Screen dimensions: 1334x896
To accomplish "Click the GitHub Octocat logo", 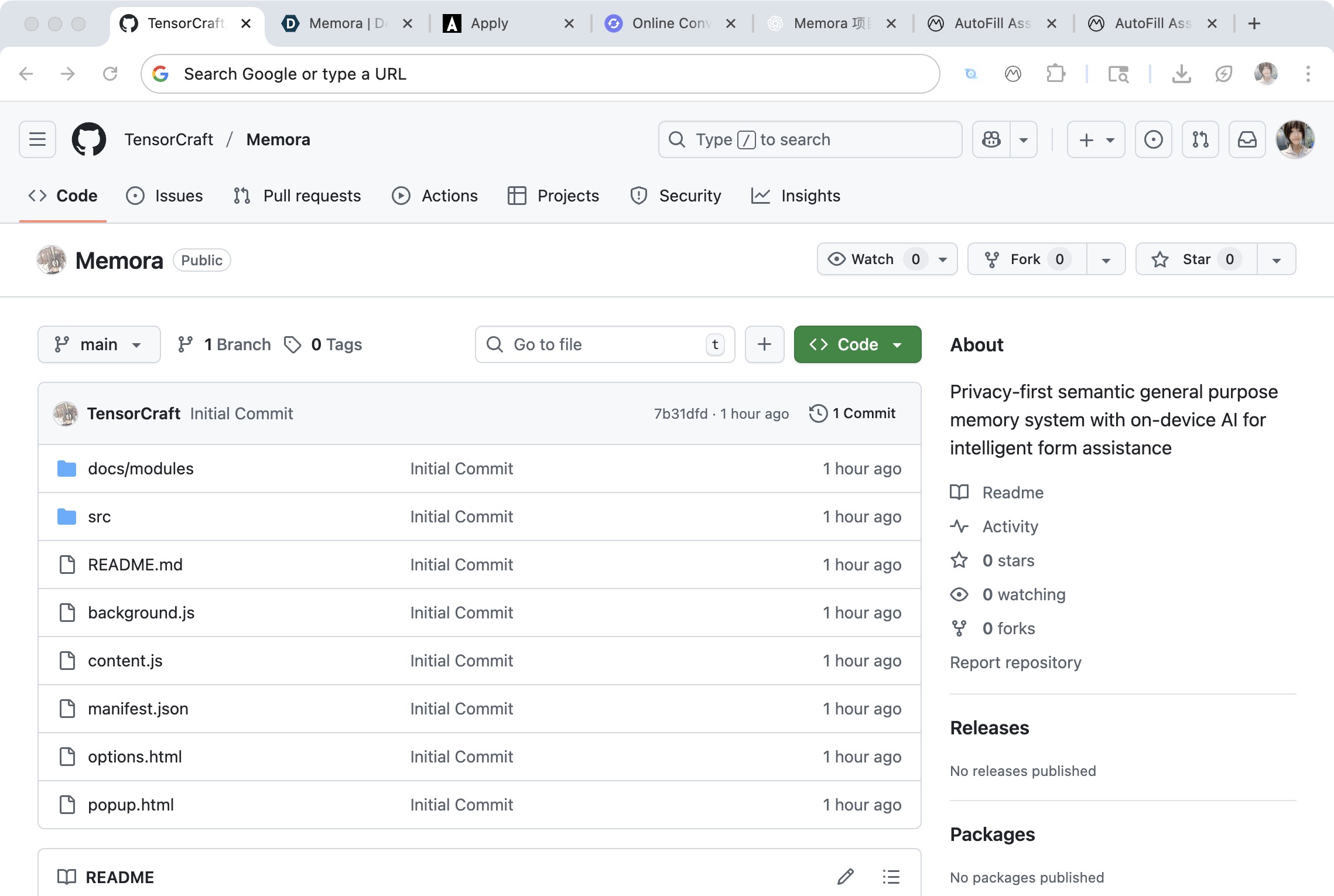I will [88, 139].
